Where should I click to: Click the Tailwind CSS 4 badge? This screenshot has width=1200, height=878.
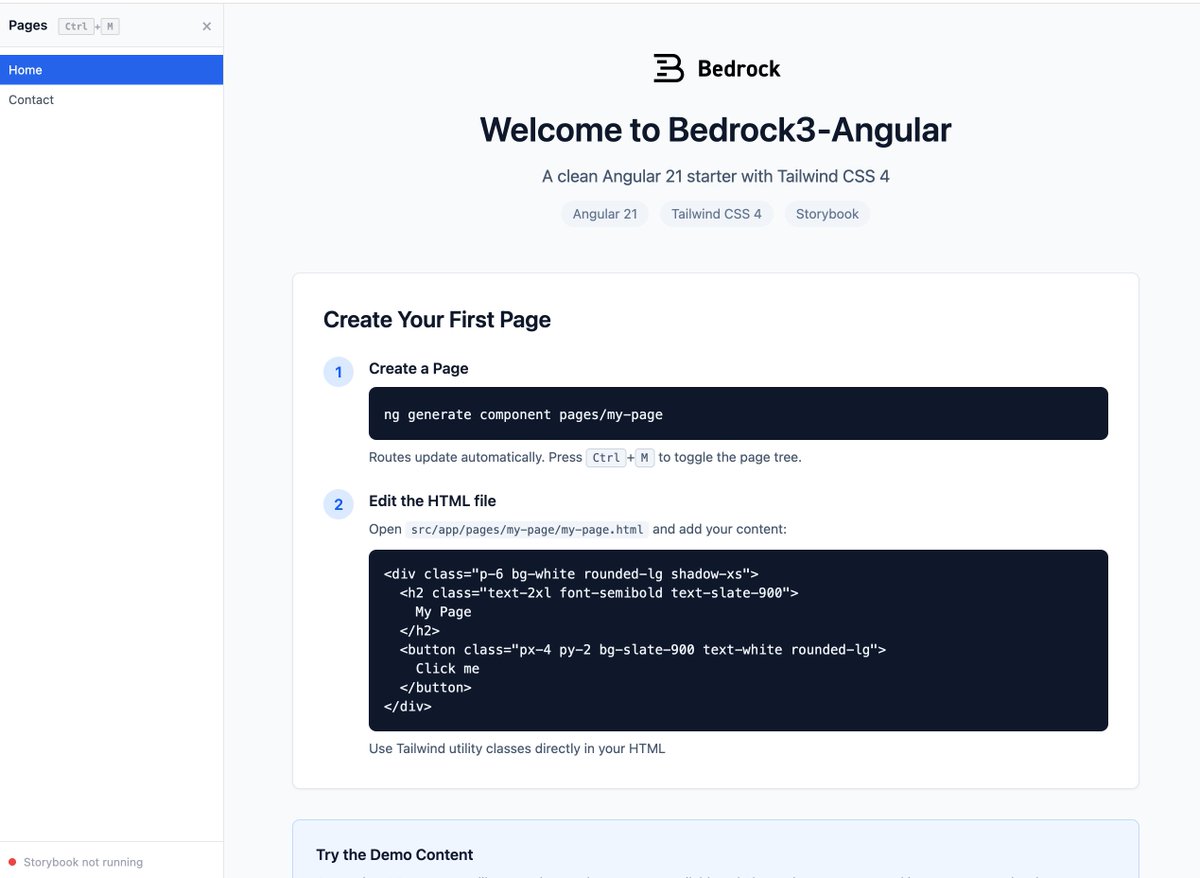716,214
